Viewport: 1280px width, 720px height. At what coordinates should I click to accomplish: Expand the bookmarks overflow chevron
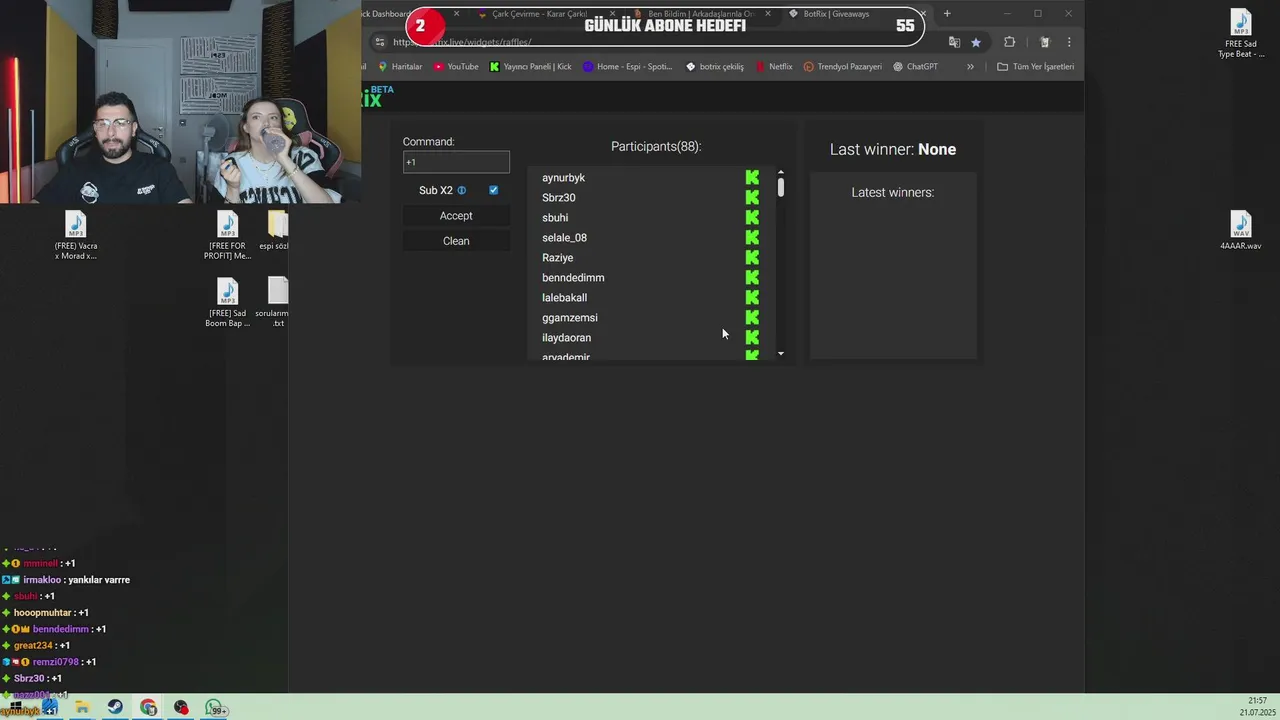pyautogui.click(x=970, y=67)
